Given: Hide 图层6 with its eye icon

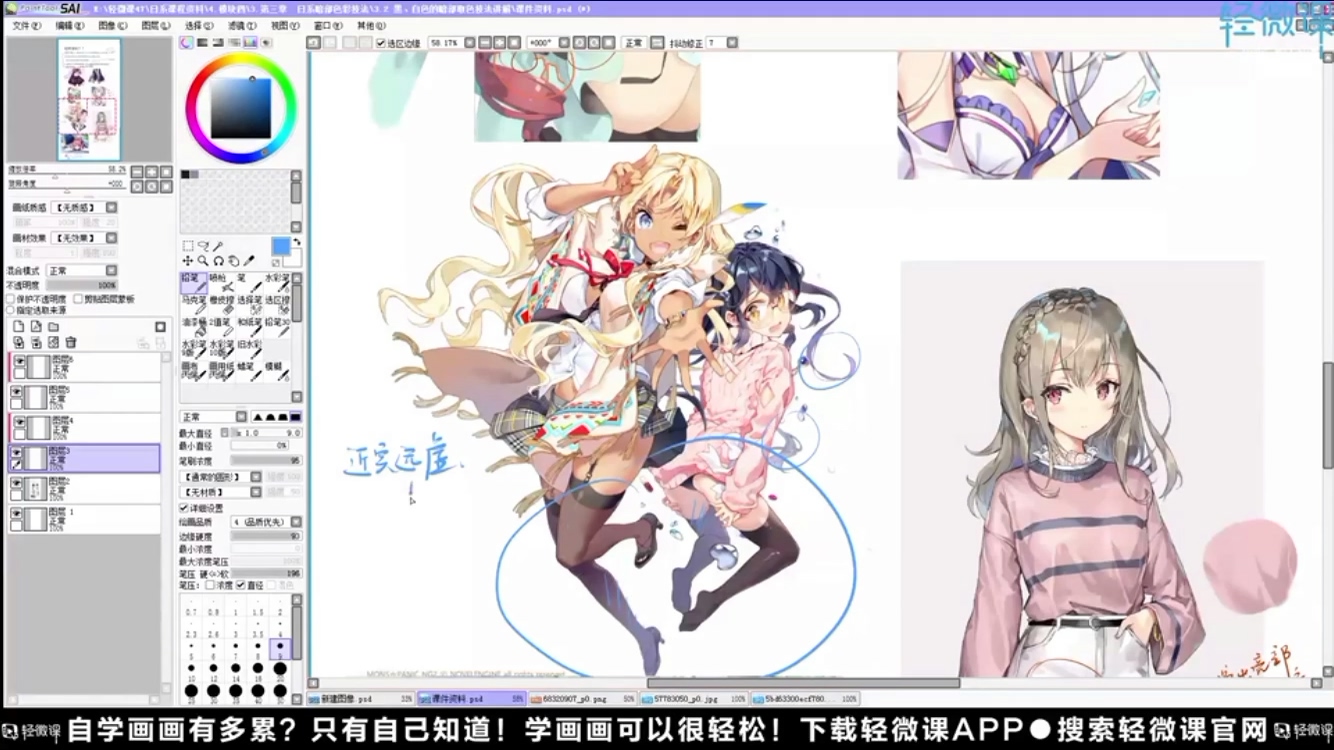Looking at the screenshot, I should (x=18, y=361).
